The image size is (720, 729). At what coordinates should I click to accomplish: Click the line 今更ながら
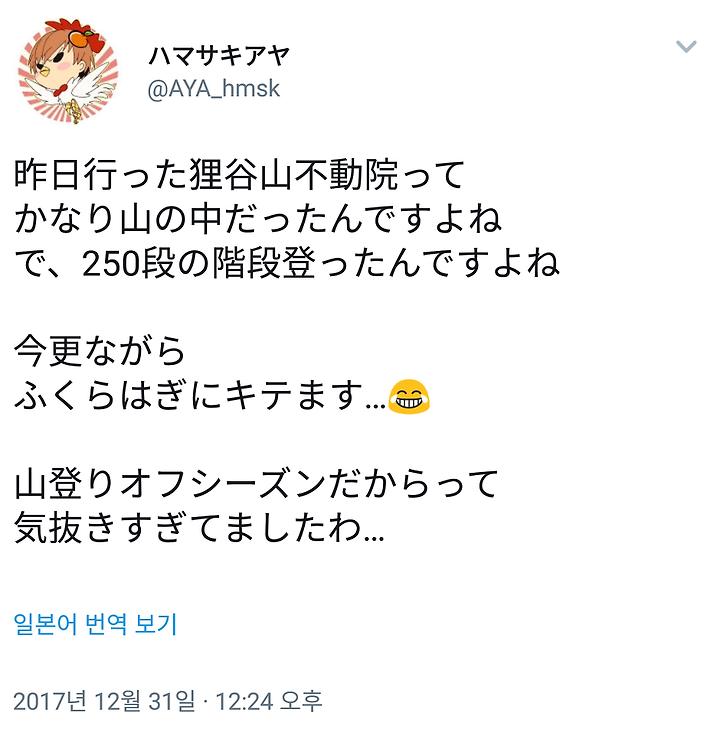[x=99, y=351]
